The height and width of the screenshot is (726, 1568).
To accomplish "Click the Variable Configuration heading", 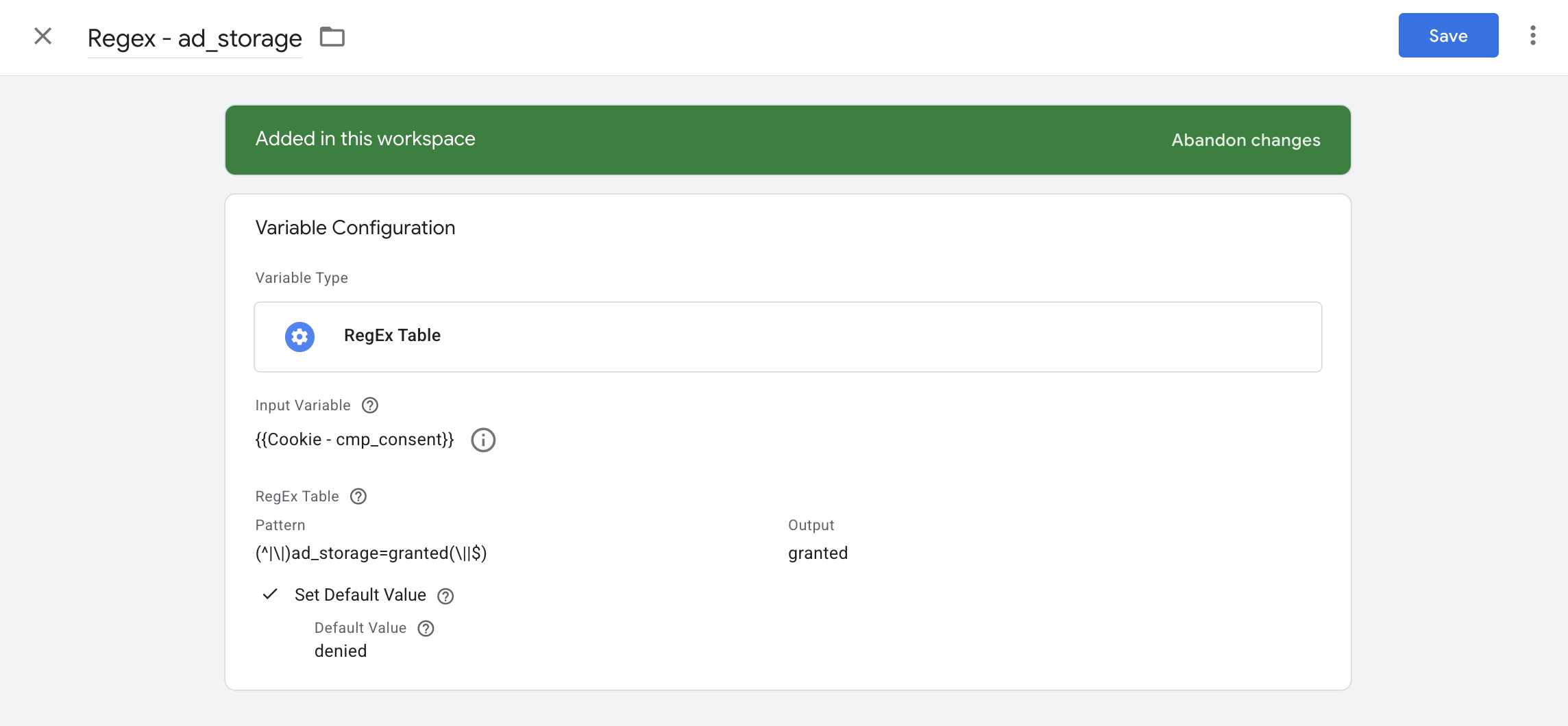I will 355,227.
